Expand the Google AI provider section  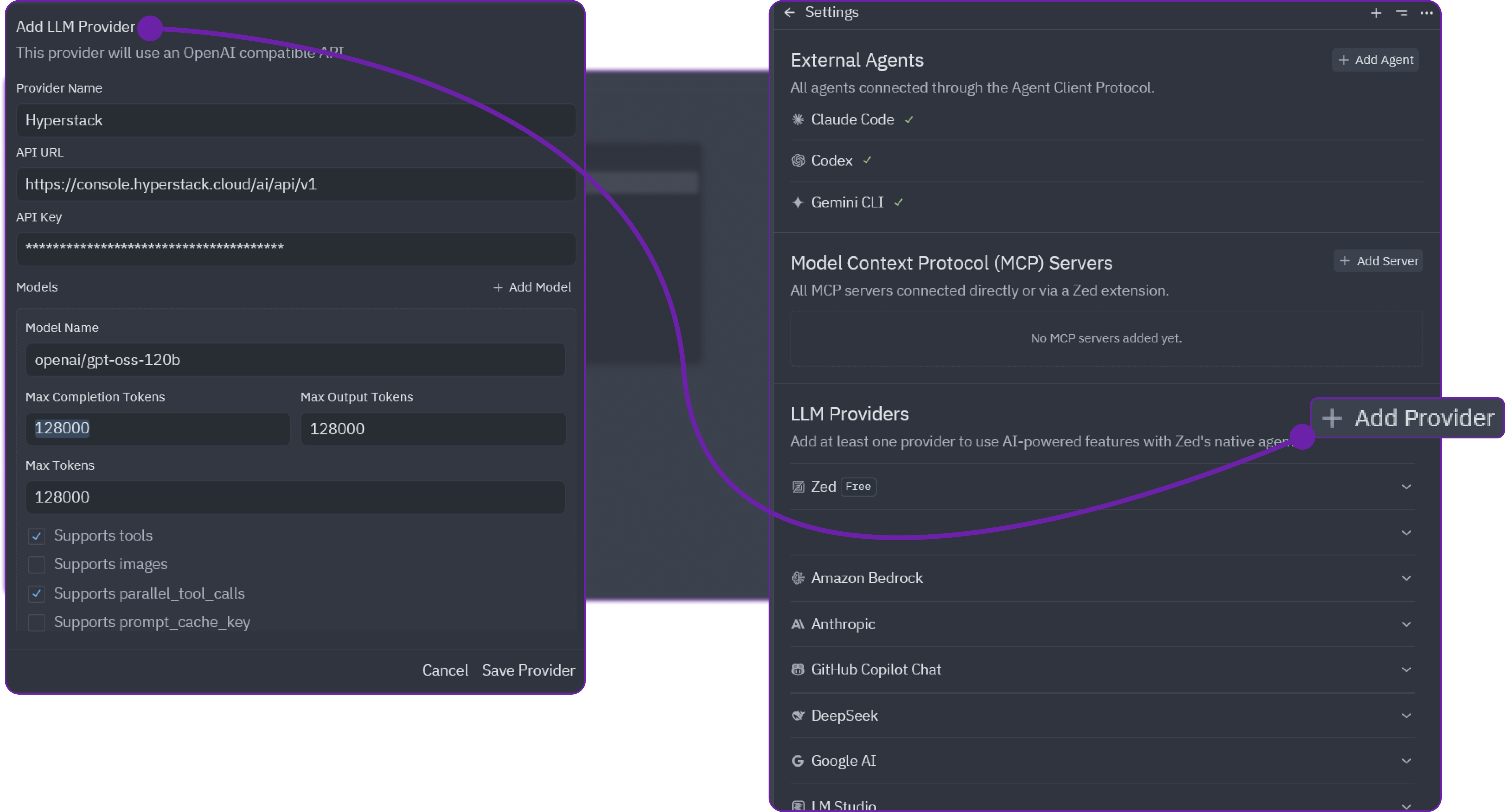[1406, 761]
